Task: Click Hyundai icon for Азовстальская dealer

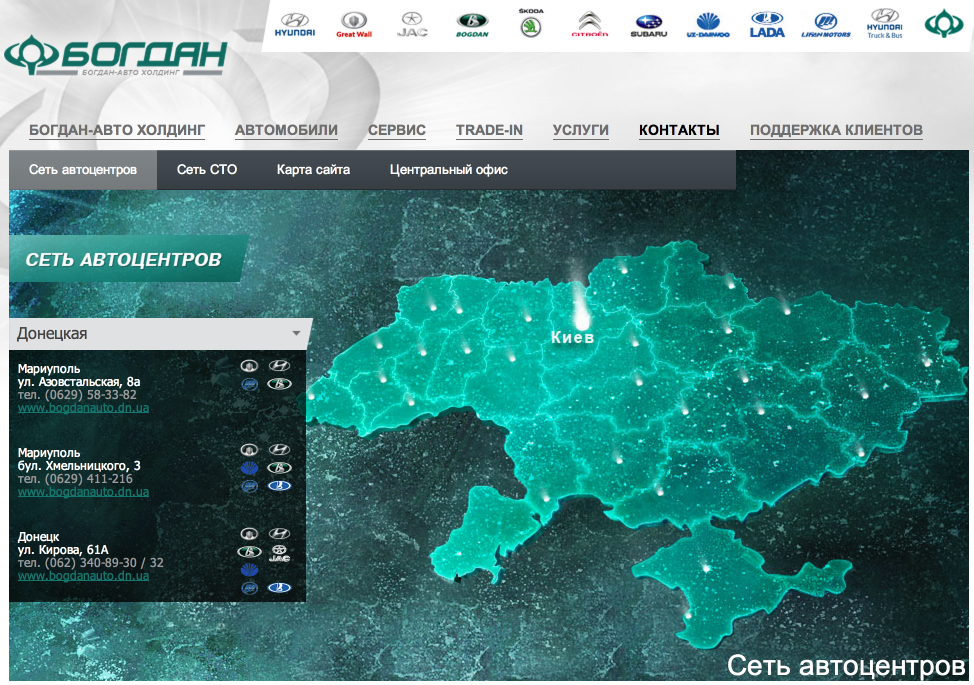Action: pos(279,366)
